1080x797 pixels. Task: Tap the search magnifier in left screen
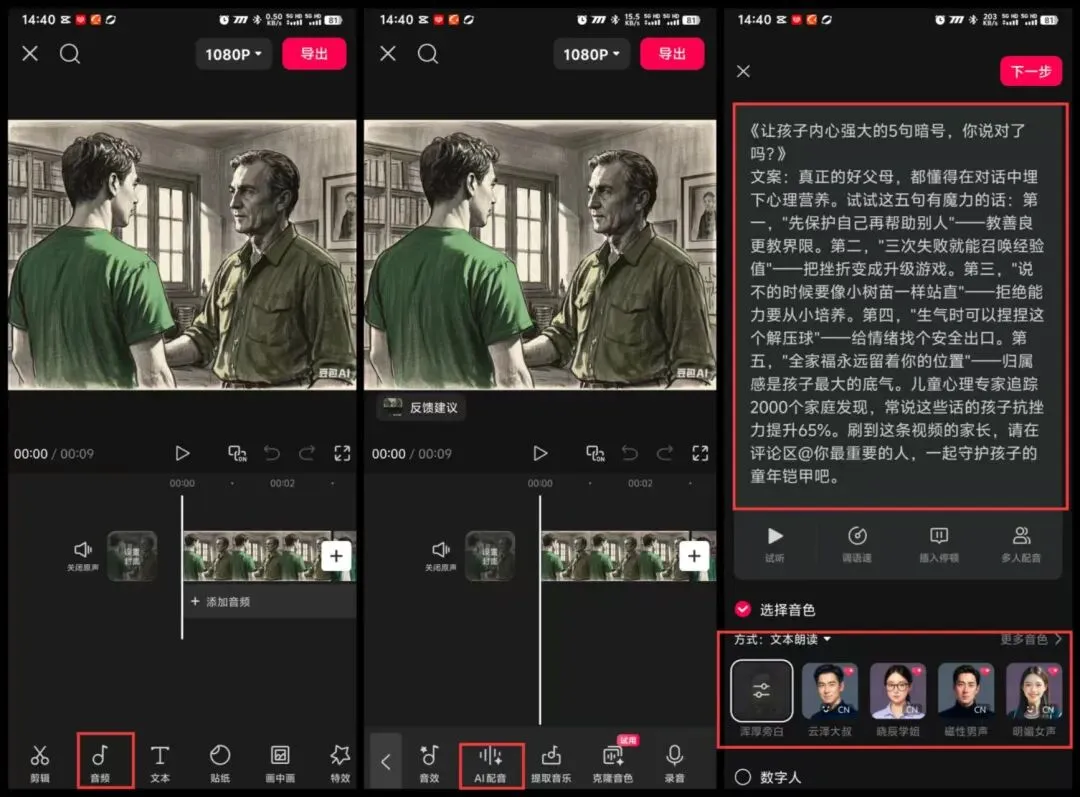tap(70, 54)
